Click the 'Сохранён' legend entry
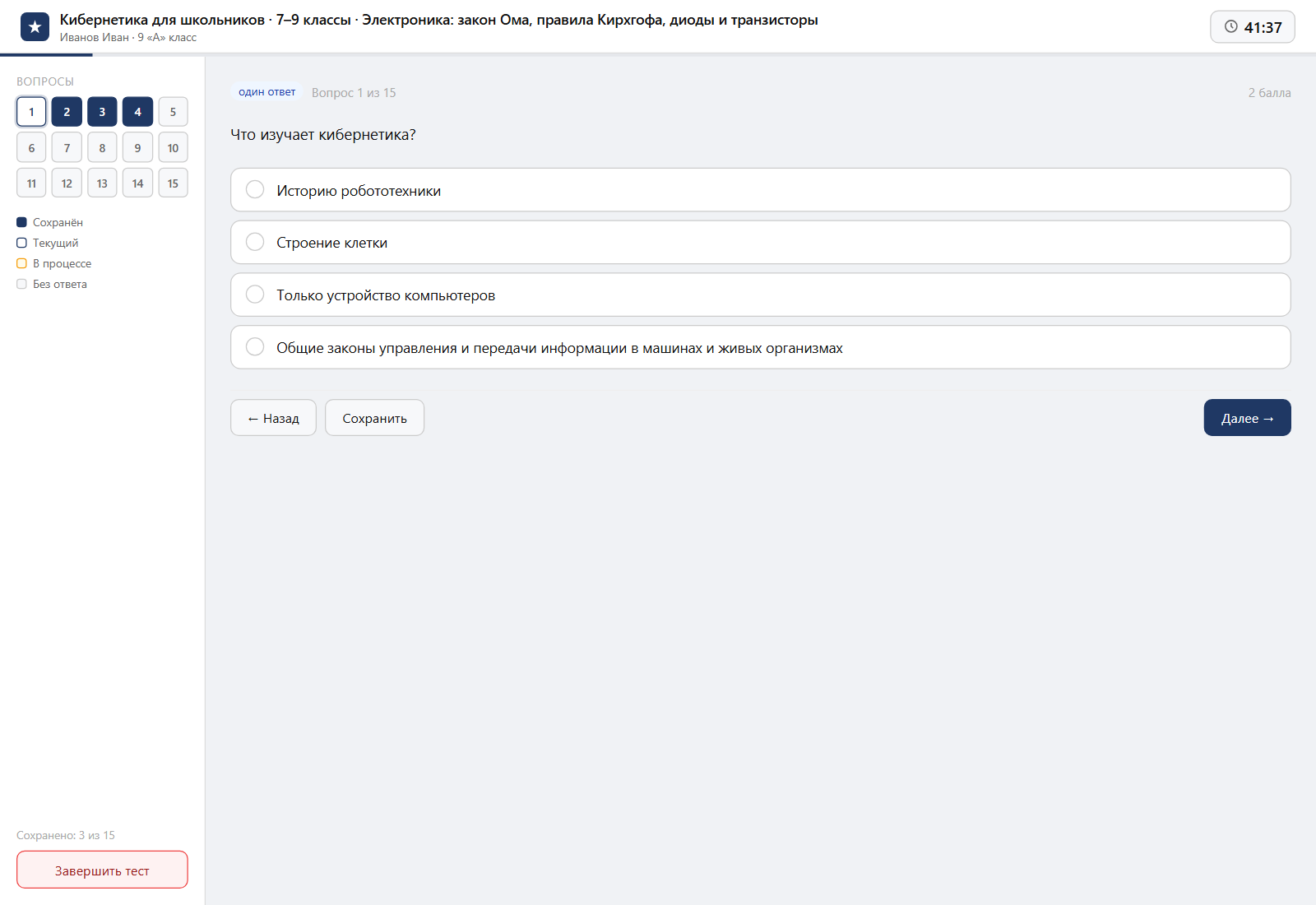1316x905 pixels. click(50, 222)
